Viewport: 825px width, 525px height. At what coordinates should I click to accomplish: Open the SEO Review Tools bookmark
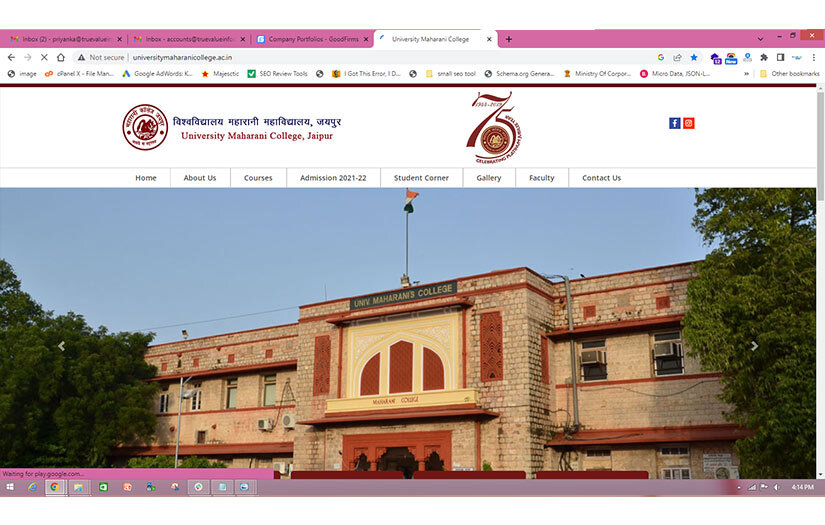277,74
